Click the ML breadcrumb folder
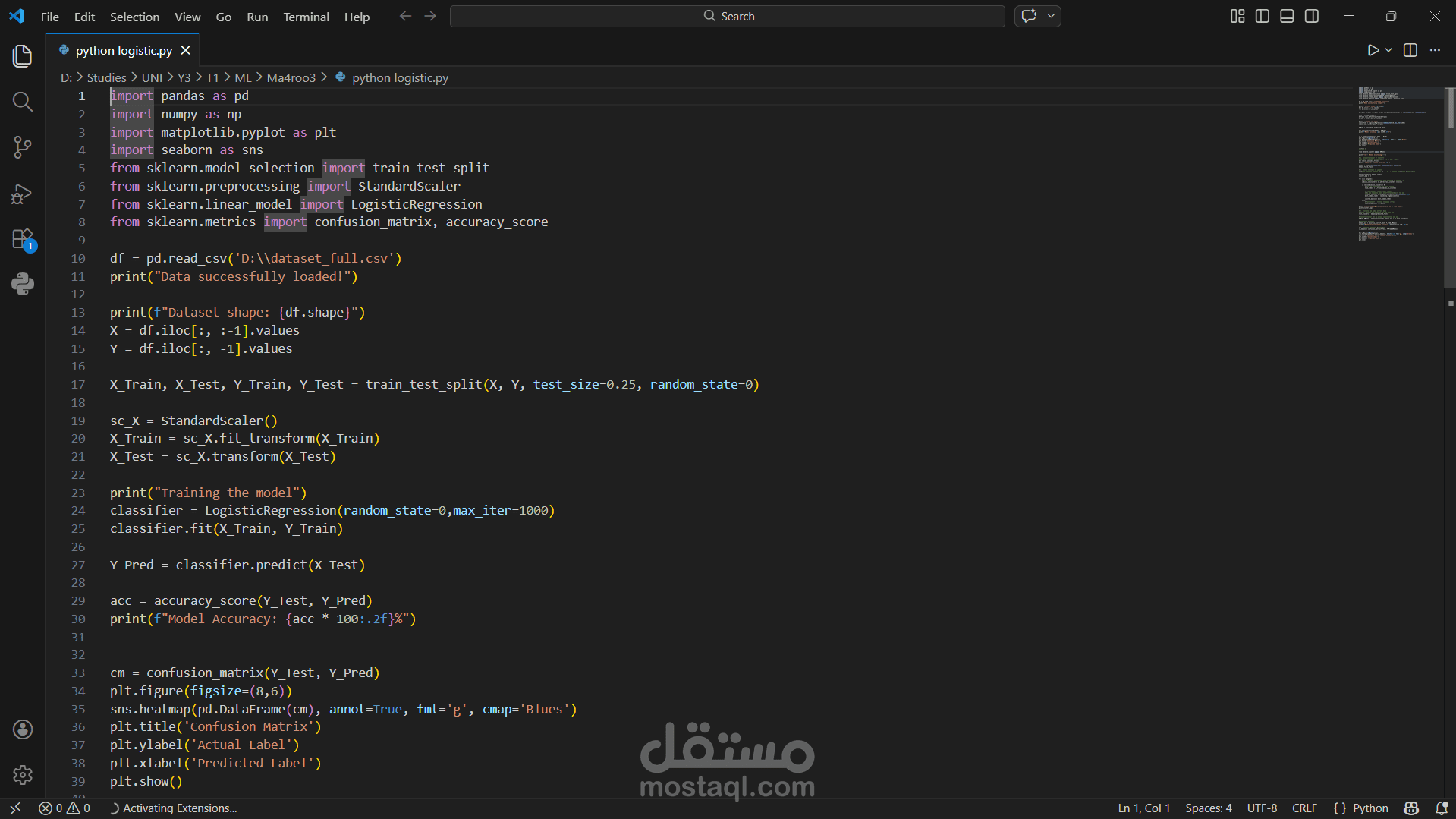 tap(243, 77)
